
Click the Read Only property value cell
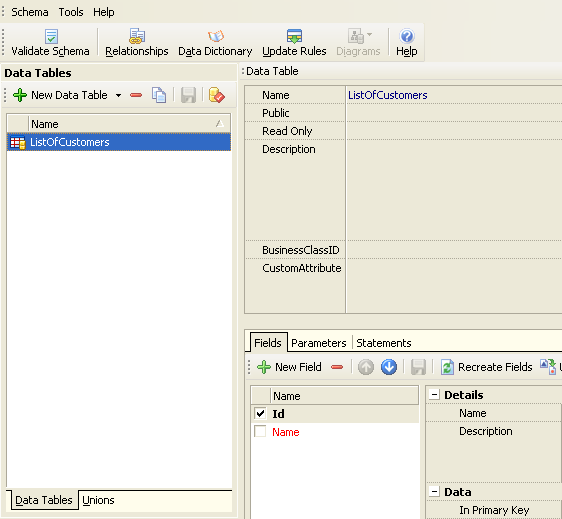pyautogui.click(x=454, y=131)
